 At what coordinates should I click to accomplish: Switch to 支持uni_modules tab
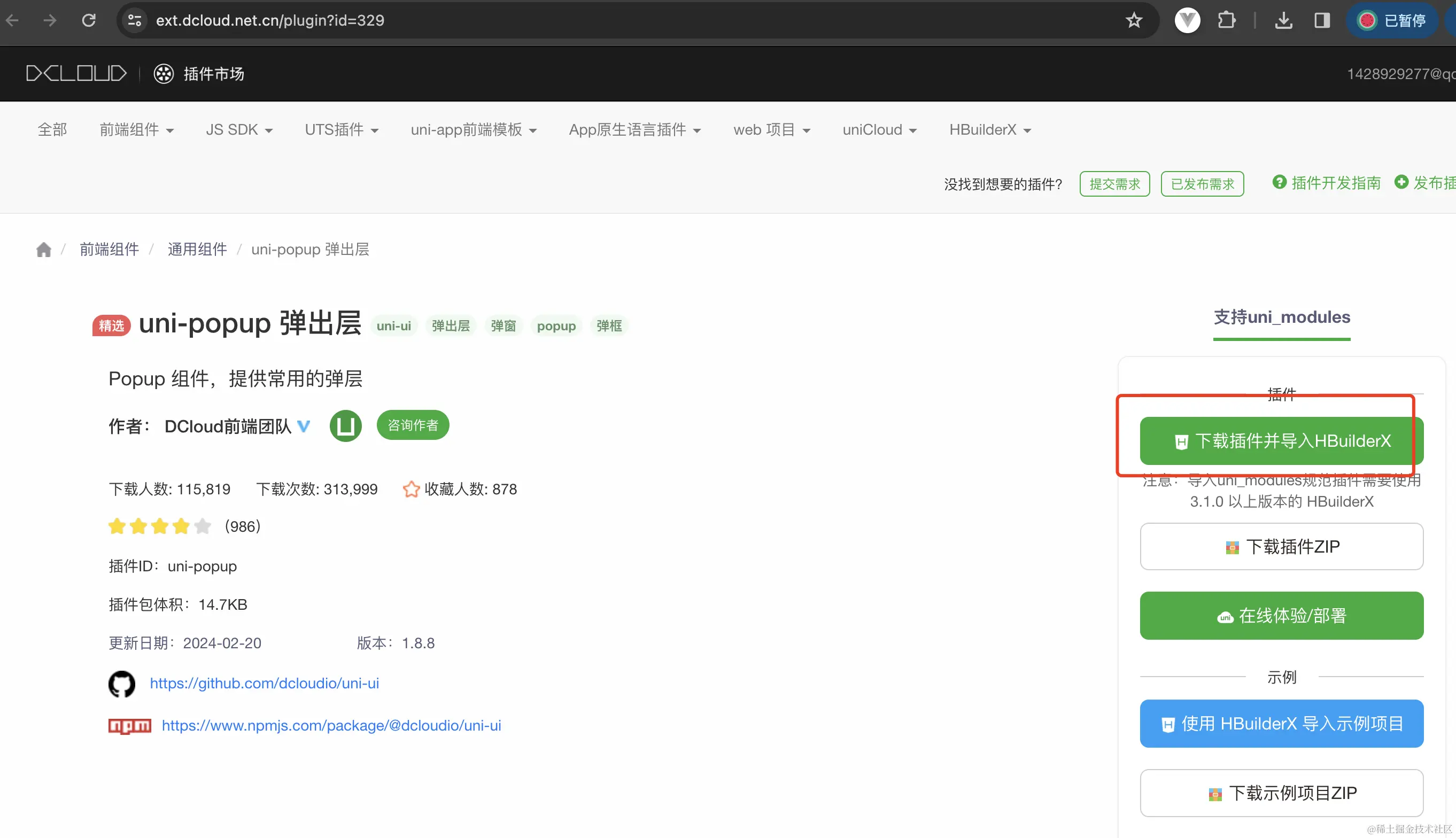1281,317
